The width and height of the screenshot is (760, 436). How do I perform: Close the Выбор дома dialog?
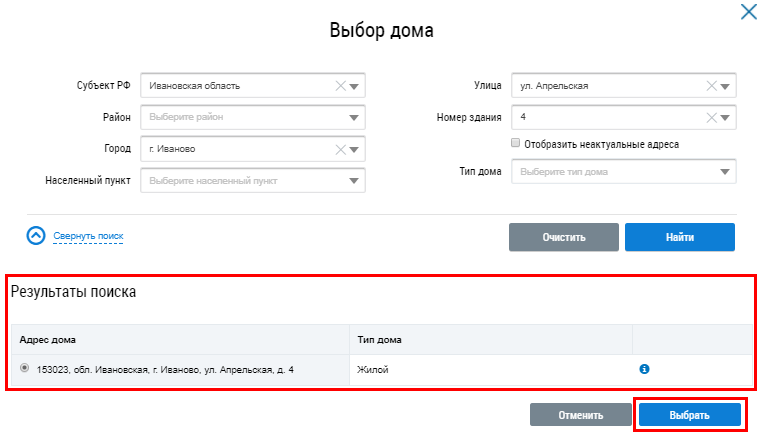tap(747, 12)
